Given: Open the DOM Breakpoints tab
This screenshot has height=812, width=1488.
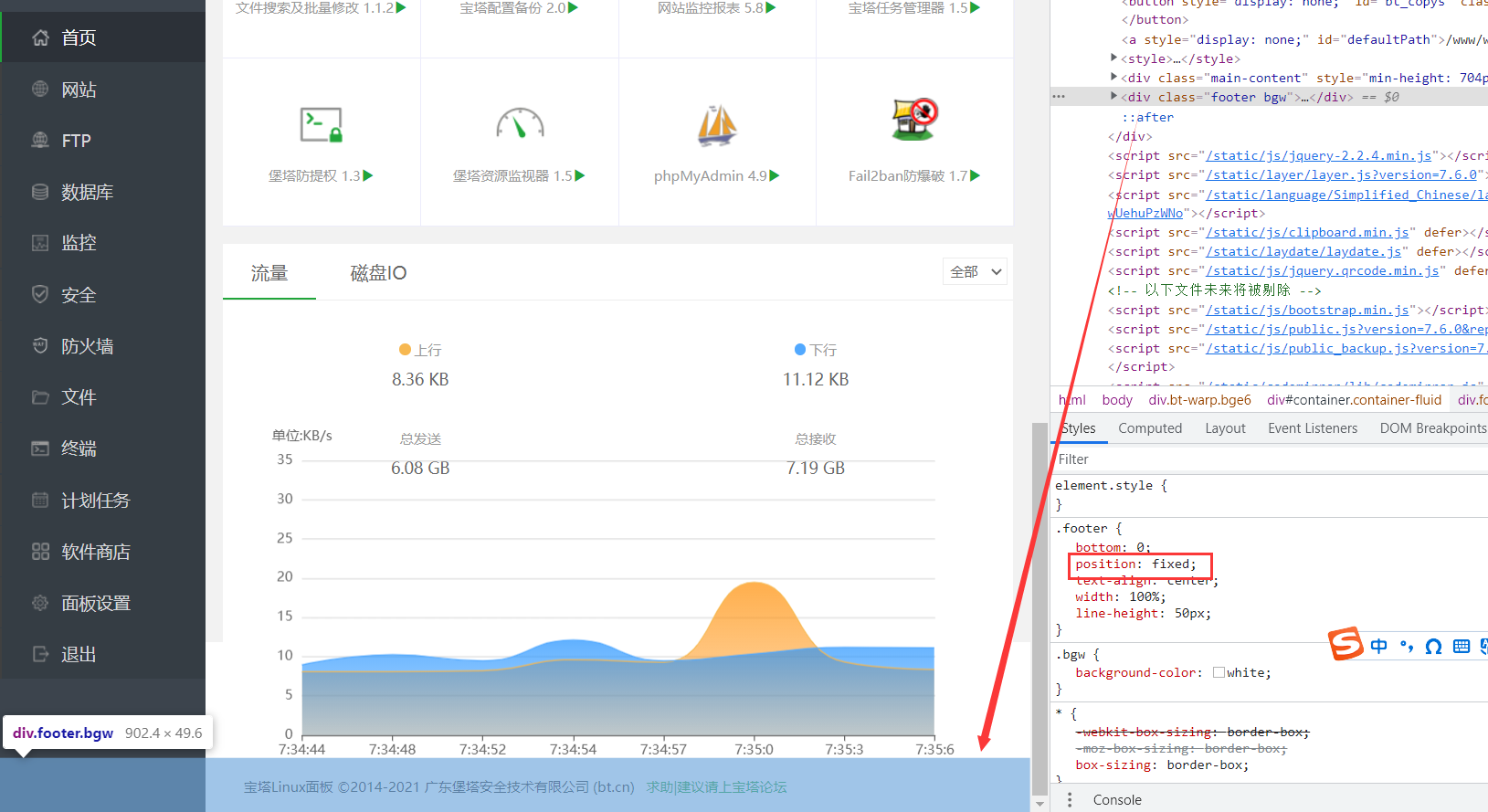Looking at the screenshot, I should [x=1433, y=428].
